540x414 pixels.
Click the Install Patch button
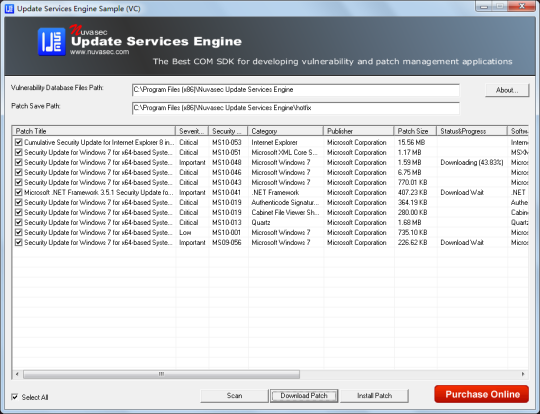click(x=374, y=395)
